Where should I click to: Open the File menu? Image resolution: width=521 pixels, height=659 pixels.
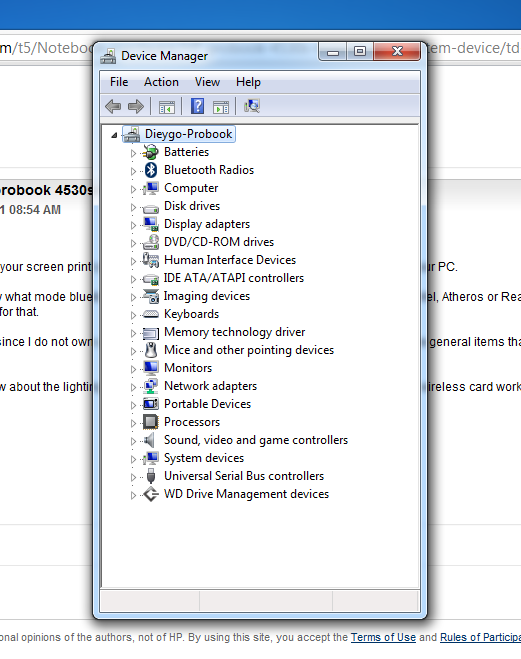coord(119,82)
